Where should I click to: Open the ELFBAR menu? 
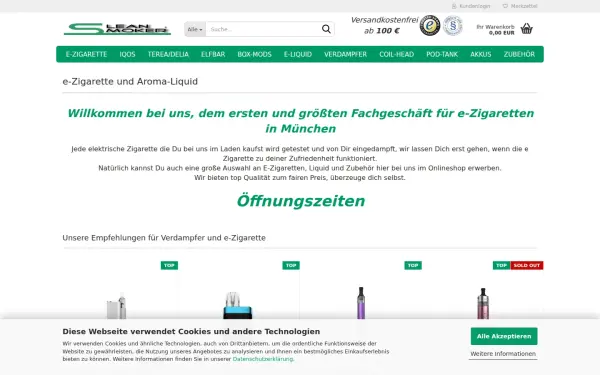pyautogui.click(x=213, y=54)
